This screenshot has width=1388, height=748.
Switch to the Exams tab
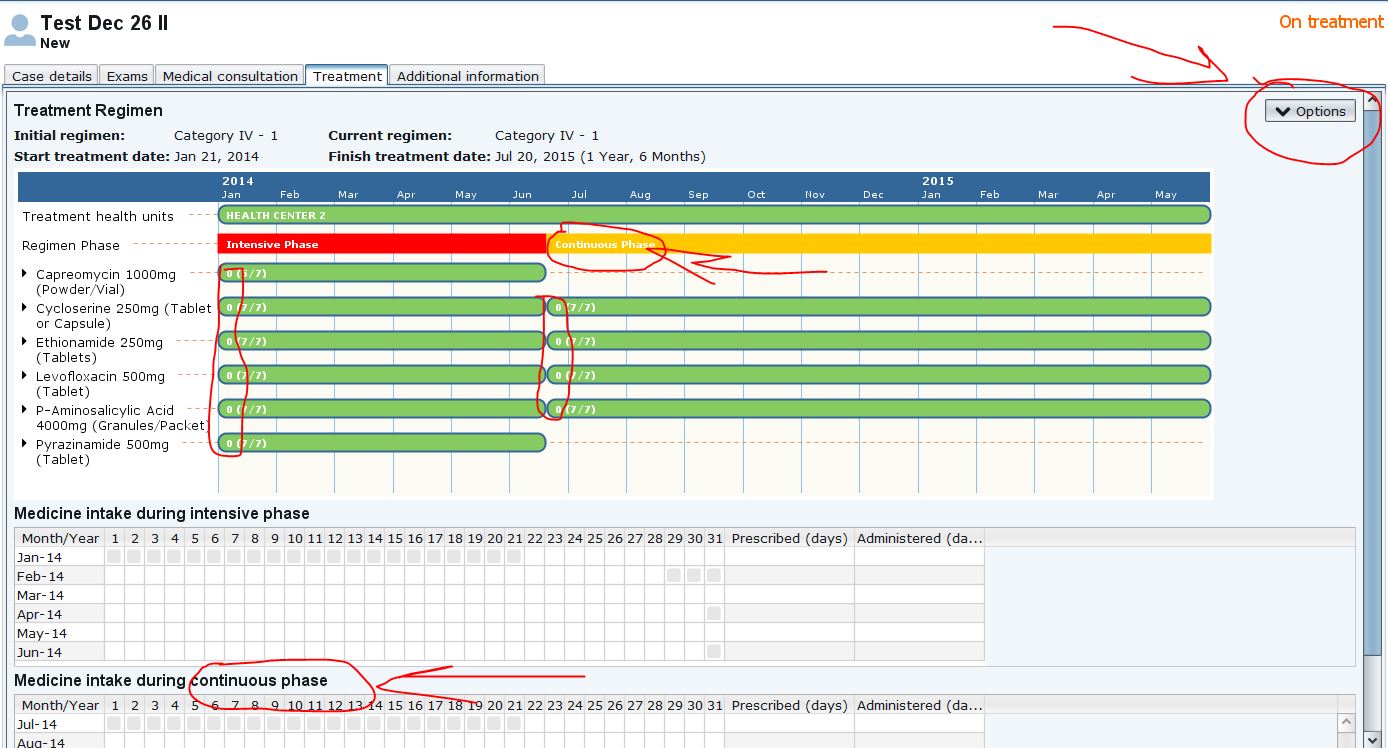127,76
